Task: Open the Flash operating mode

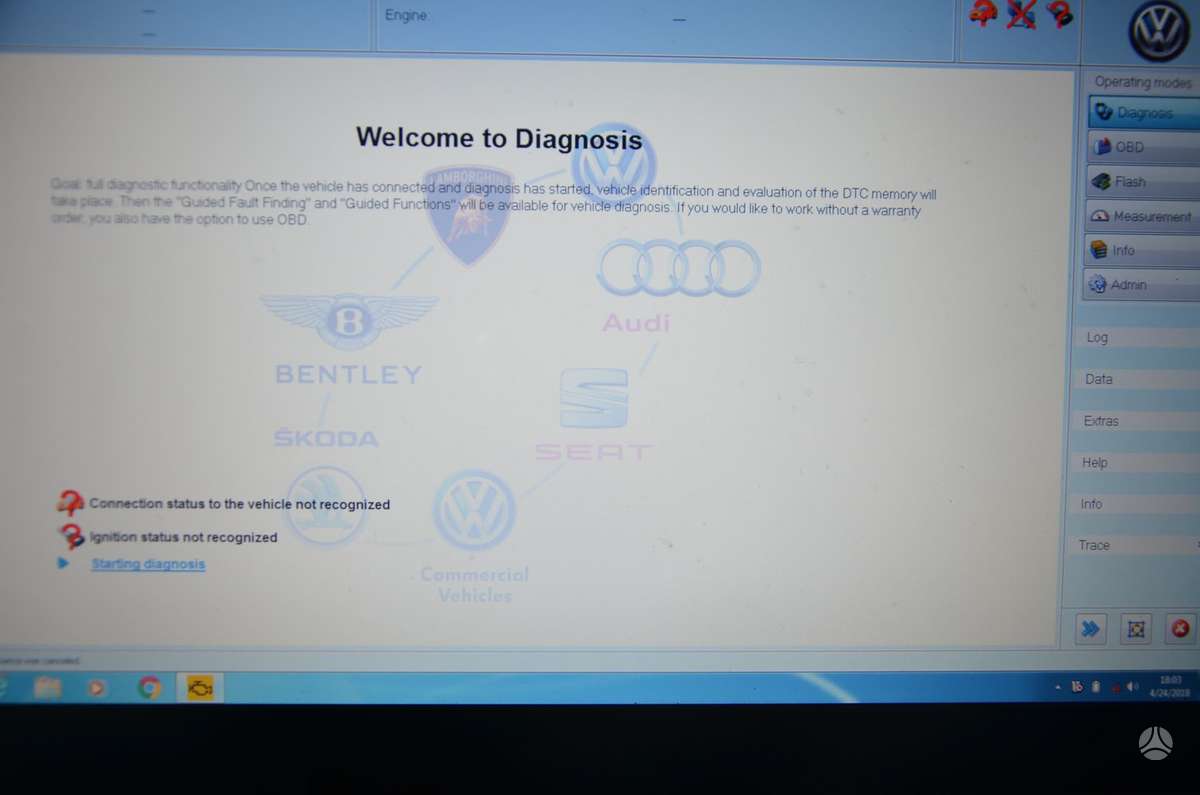Action: tap(1142, 182)
